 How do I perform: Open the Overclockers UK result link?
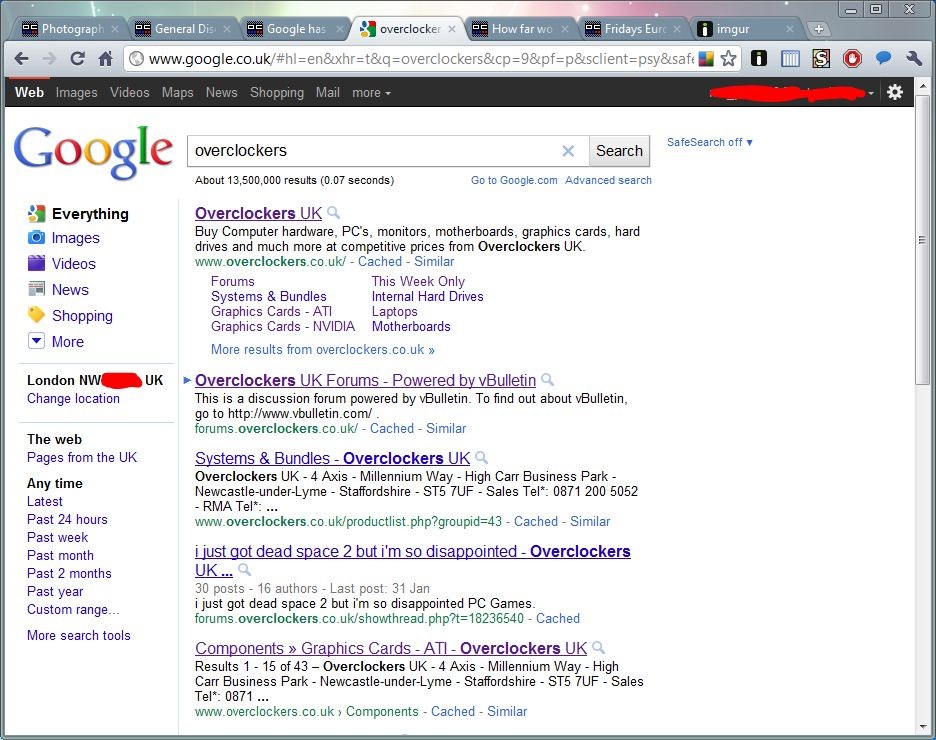point(258,213)
